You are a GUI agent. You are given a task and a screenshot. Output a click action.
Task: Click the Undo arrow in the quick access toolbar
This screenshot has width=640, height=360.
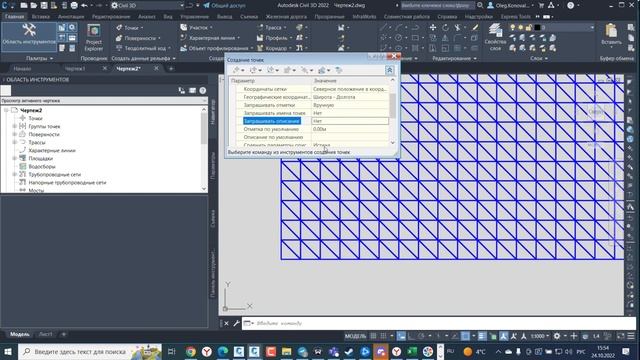pyautogui.click(x=84, y=6)
